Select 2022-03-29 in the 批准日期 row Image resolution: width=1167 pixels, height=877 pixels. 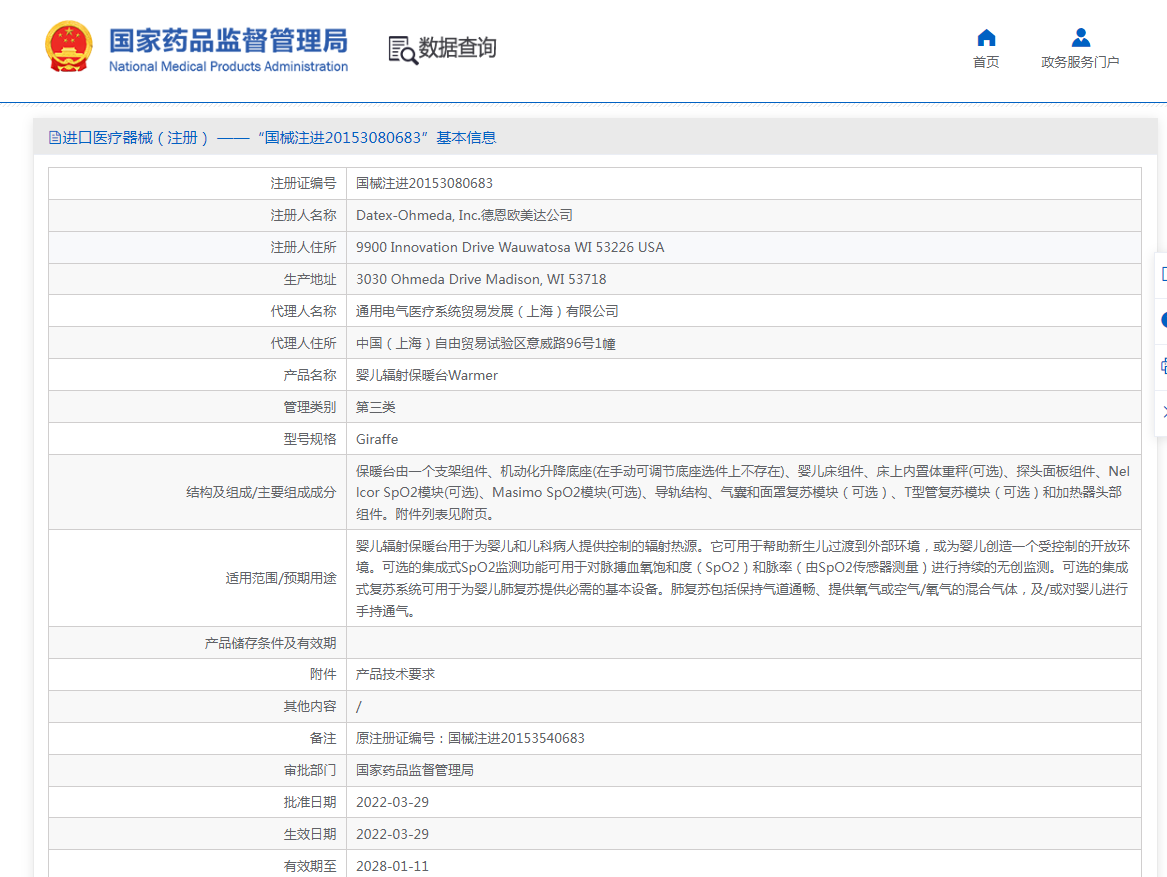coord(392,803)
